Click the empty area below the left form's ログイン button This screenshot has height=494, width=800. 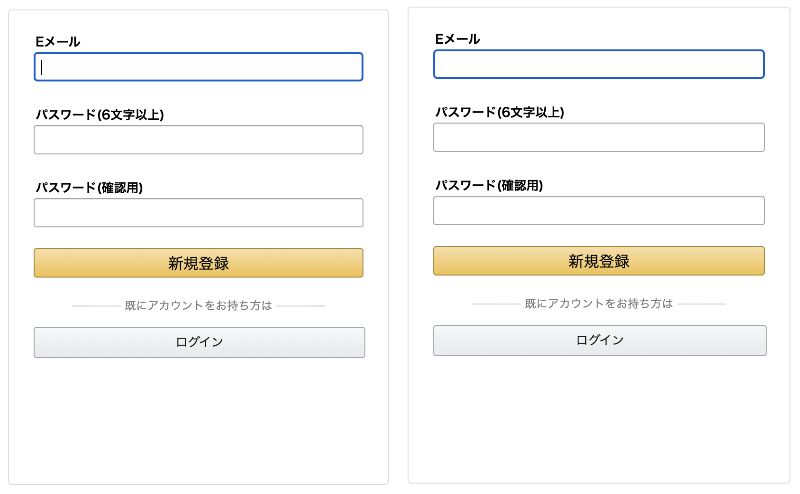click(x=198, y=420)
